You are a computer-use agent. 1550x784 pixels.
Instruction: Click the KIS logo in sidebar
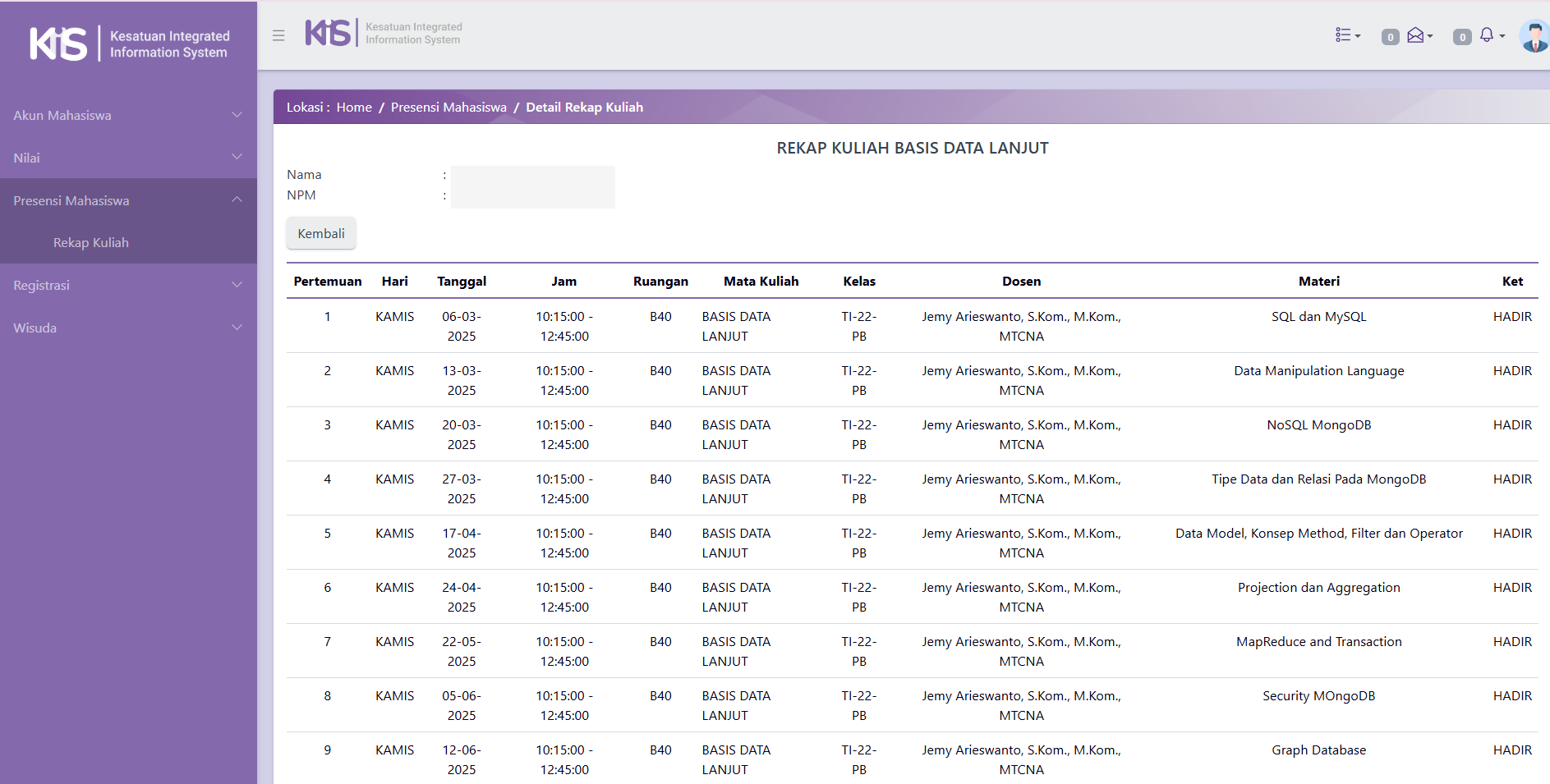58,44
